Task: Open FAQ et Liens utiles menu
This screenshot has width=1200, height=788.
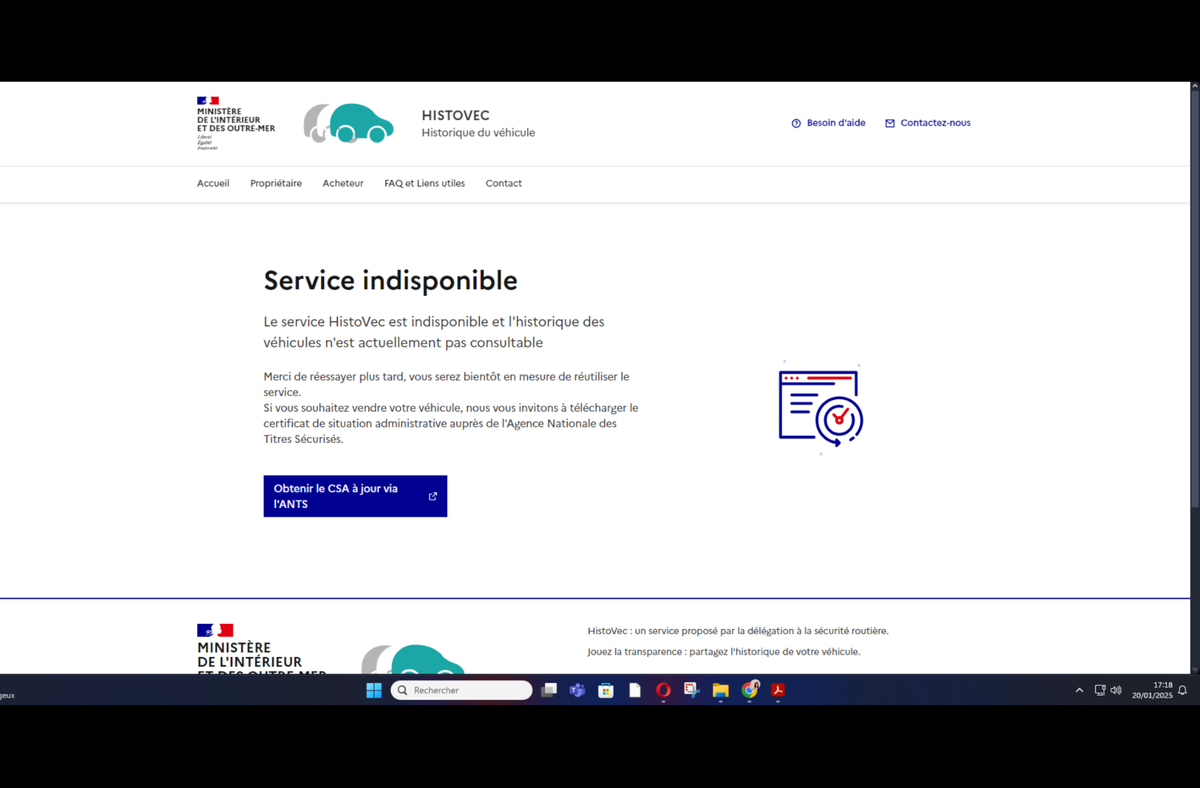Action: (425, 183)
